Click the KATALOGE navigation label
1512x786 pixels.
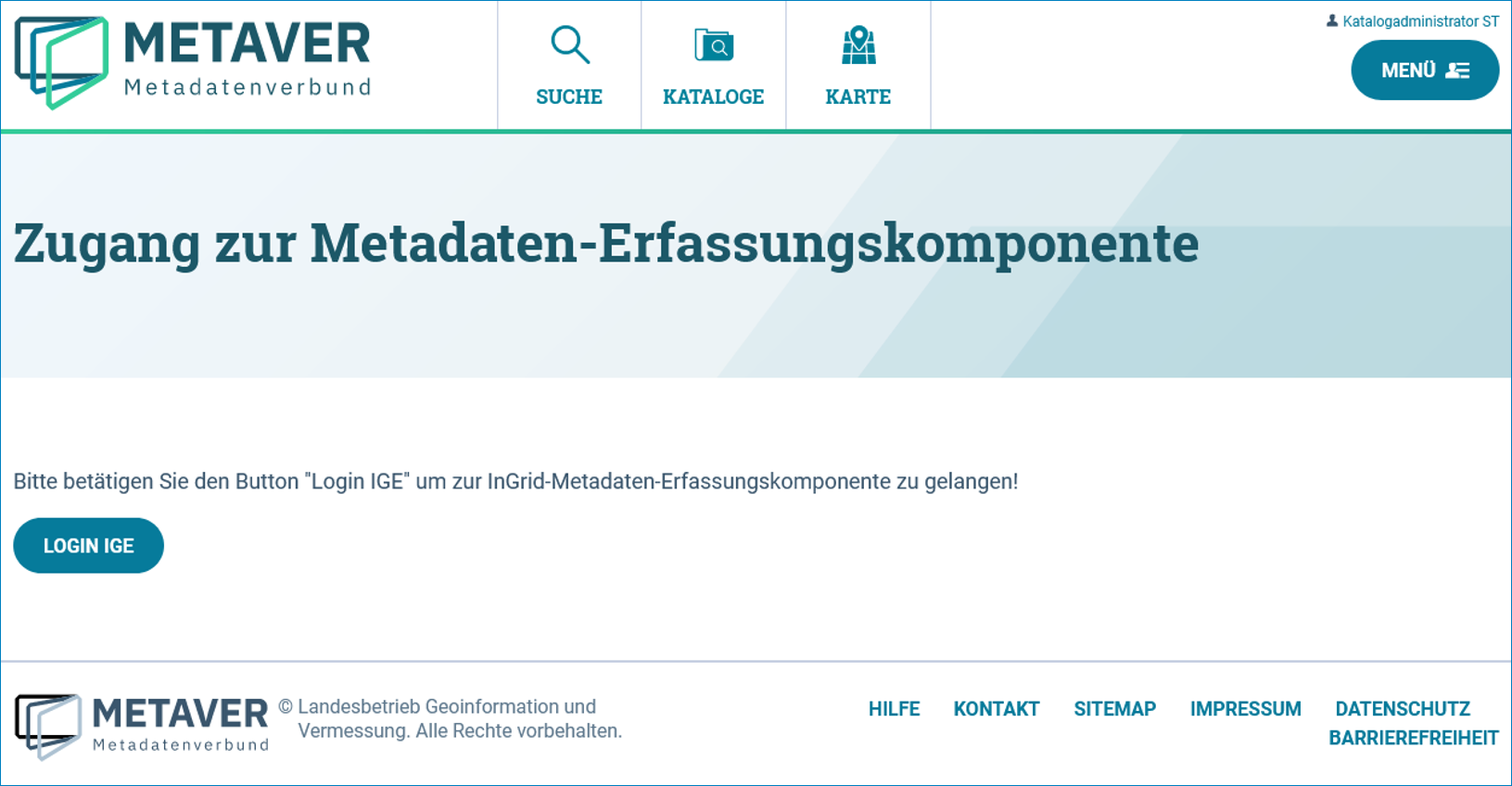[x=714, y=96]
